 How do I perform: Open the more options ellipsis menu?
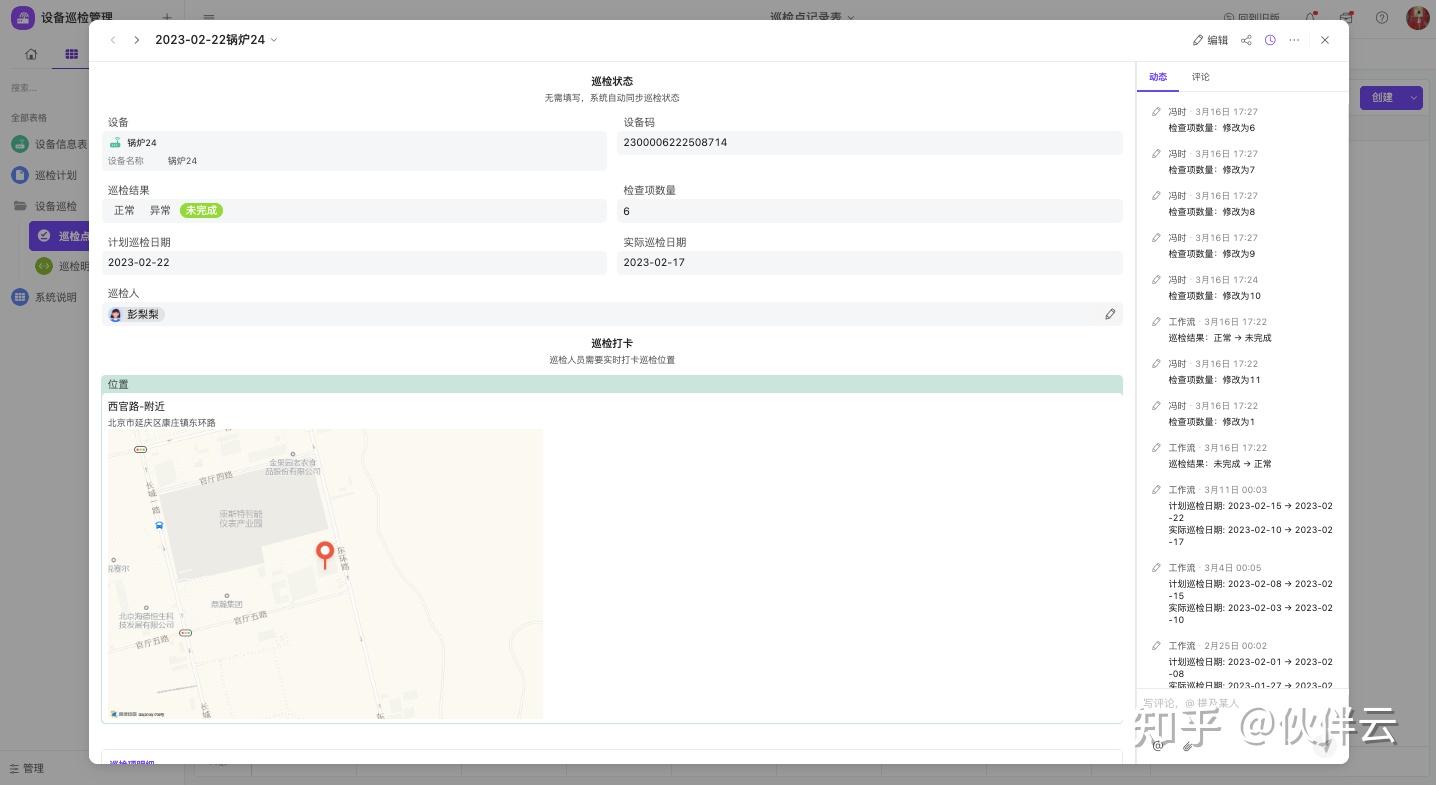(x=1294, y=40)
